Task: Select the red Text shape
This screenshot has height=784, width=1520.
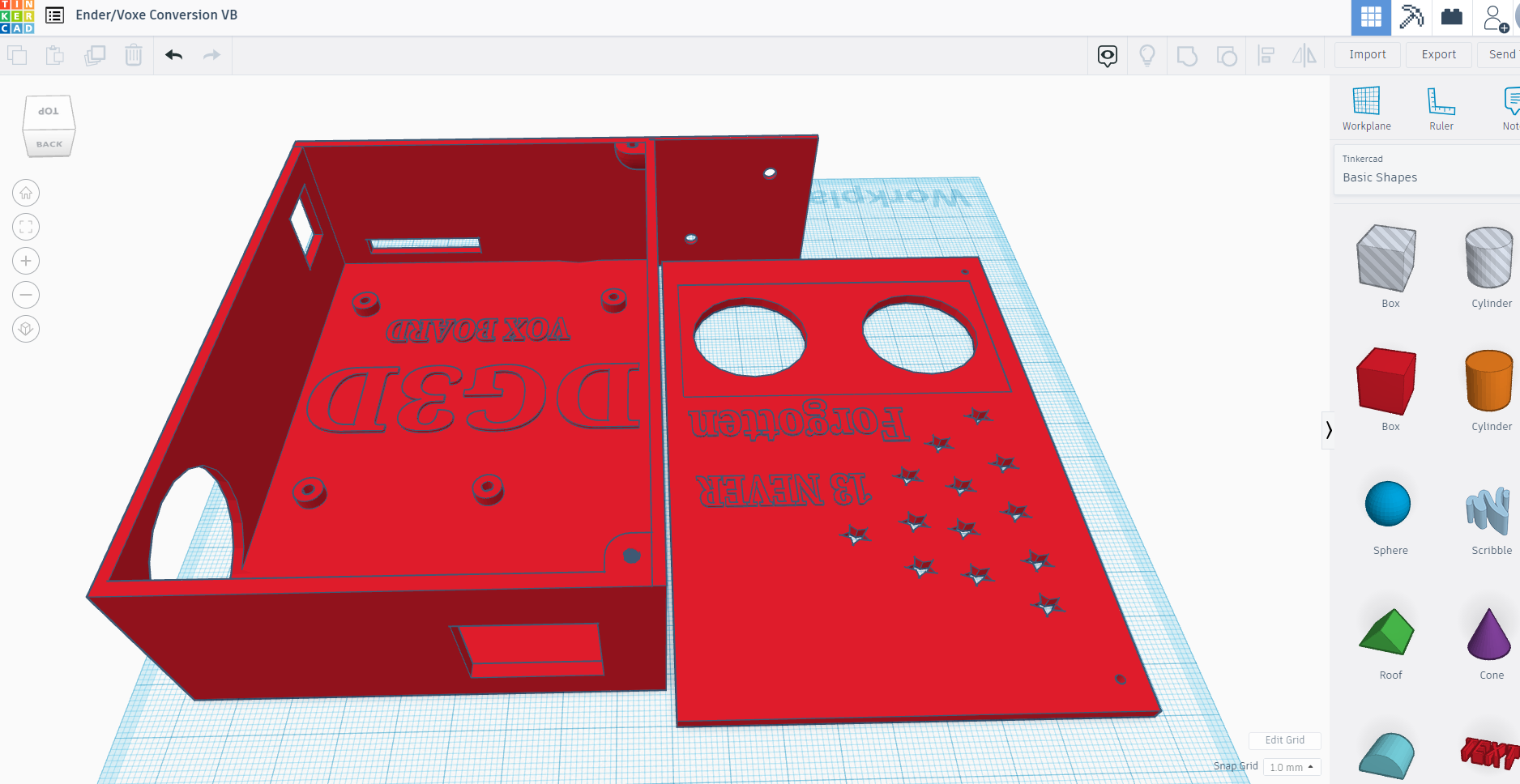Action: [x=1490, y=753]
